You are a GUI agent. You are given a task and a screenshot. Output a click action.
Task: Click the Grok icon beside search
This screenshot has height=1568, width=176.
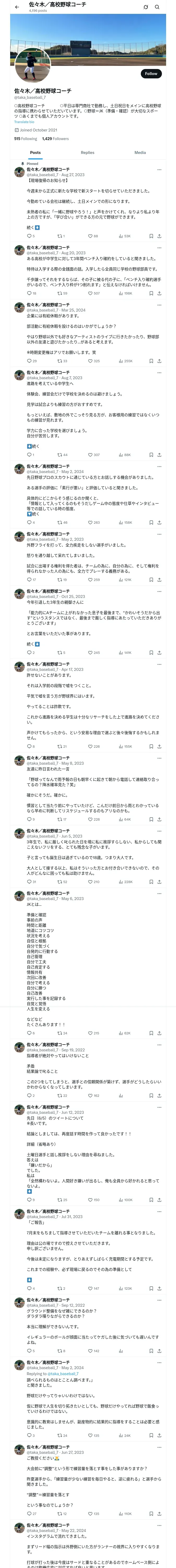146,7
